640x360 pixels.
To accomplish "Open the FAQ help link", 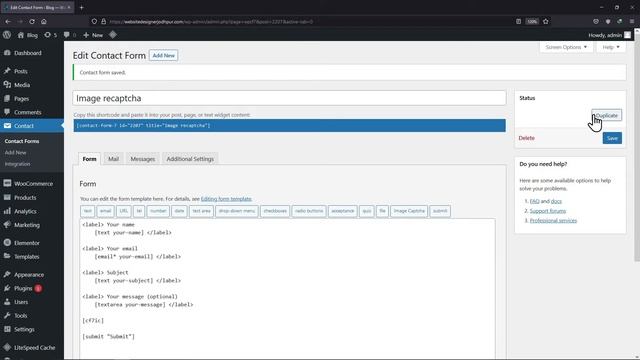I will (x=534, y=201).
